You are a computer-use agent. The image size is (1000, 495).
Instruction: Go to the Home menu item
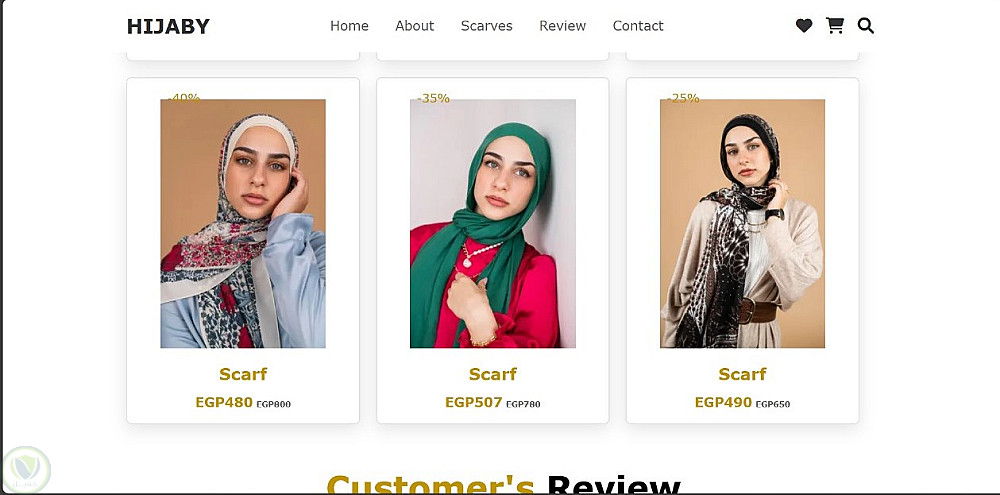349,26
